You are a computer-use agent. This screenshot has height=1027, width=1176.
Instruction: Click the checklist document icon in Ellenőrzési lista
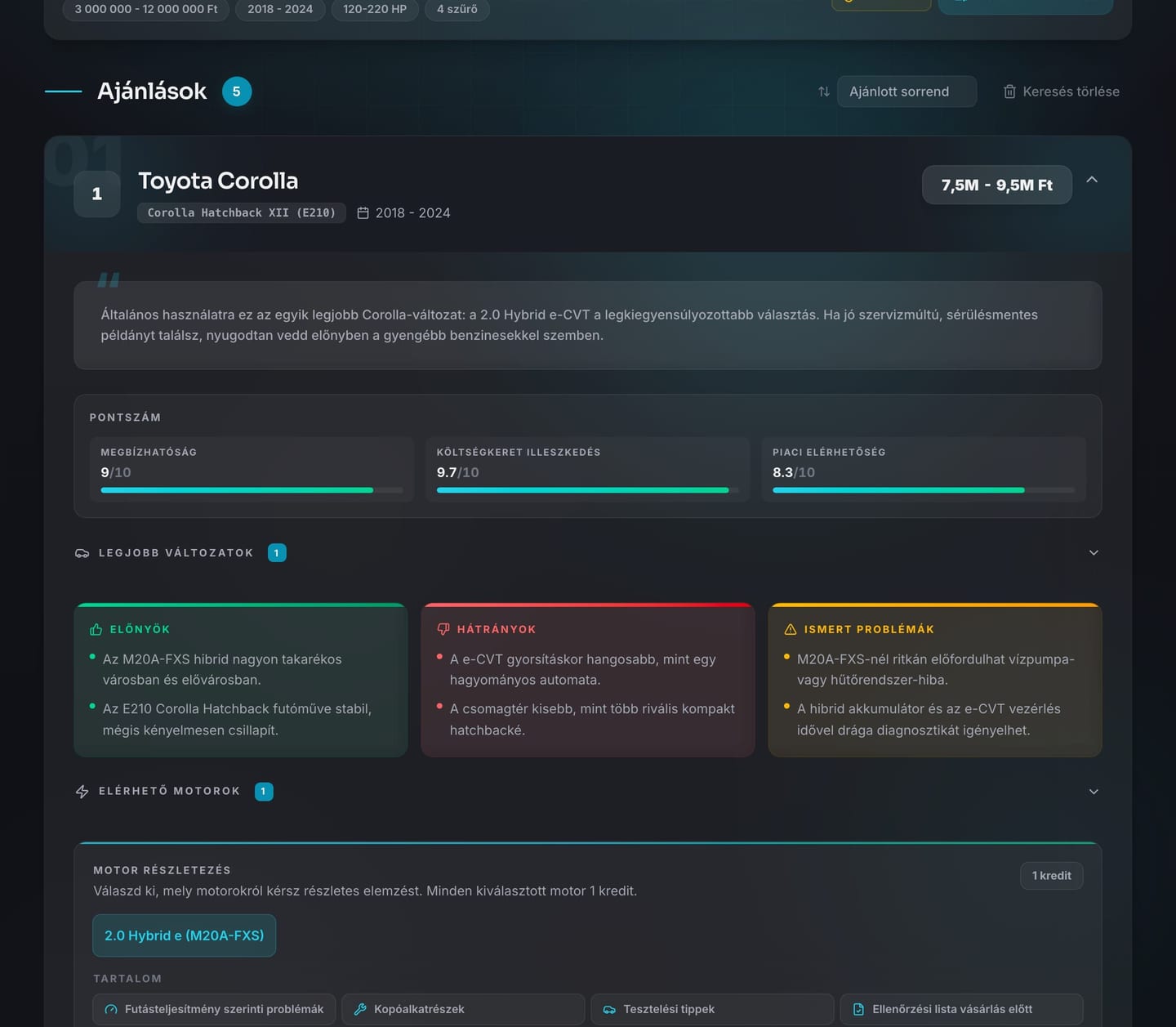pos(858,1009)
